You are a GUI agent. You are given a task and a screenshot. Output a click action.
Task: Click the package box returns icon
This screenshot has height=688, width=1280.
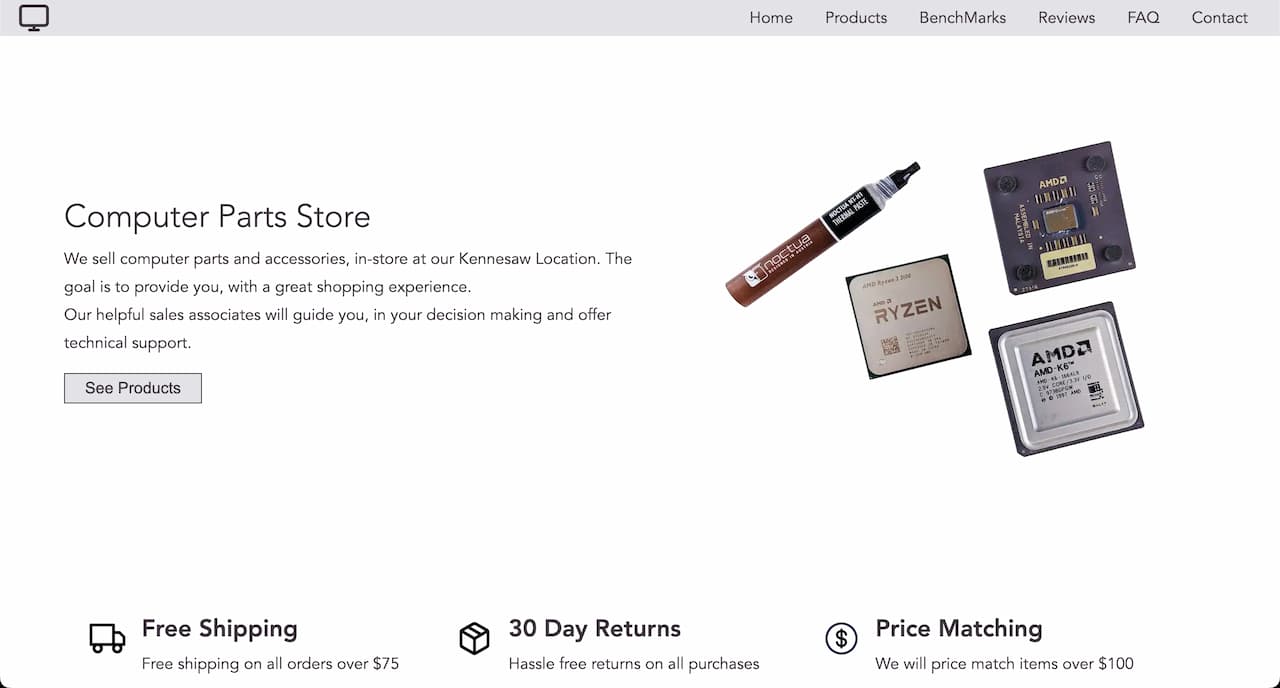coord(474,638)
